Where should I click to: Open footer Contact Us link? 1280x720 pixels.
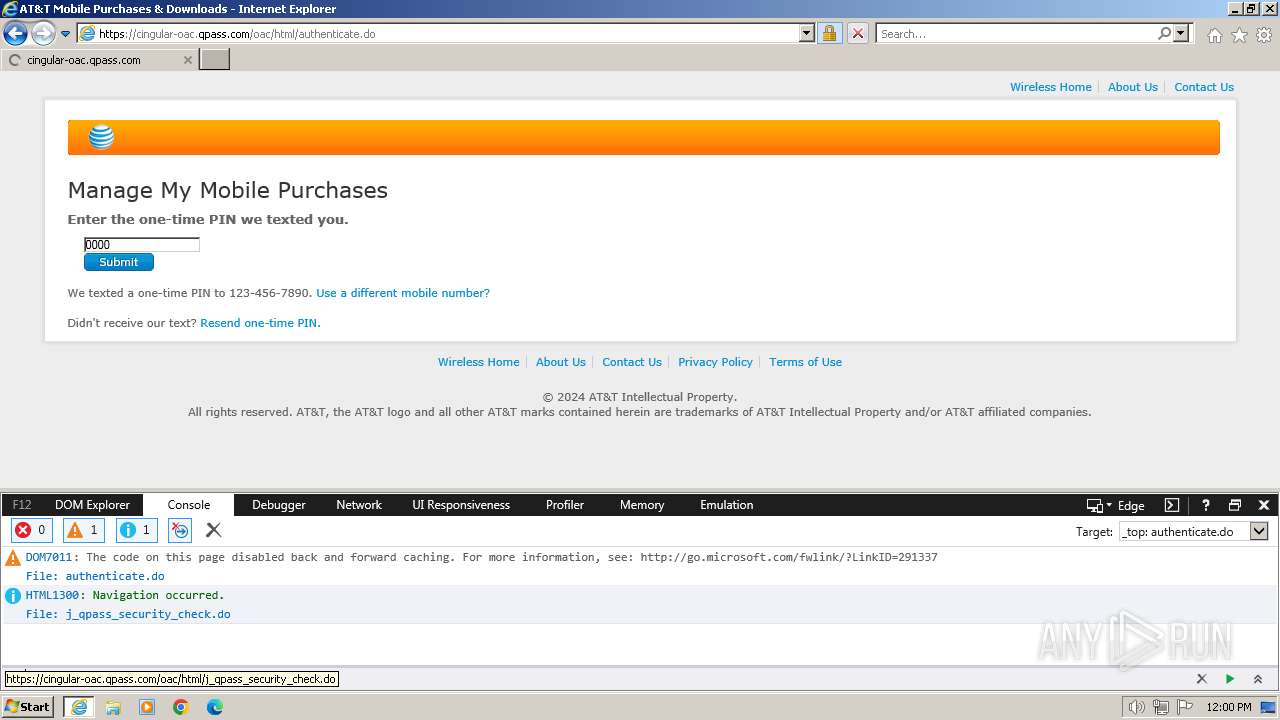point(632,362)
